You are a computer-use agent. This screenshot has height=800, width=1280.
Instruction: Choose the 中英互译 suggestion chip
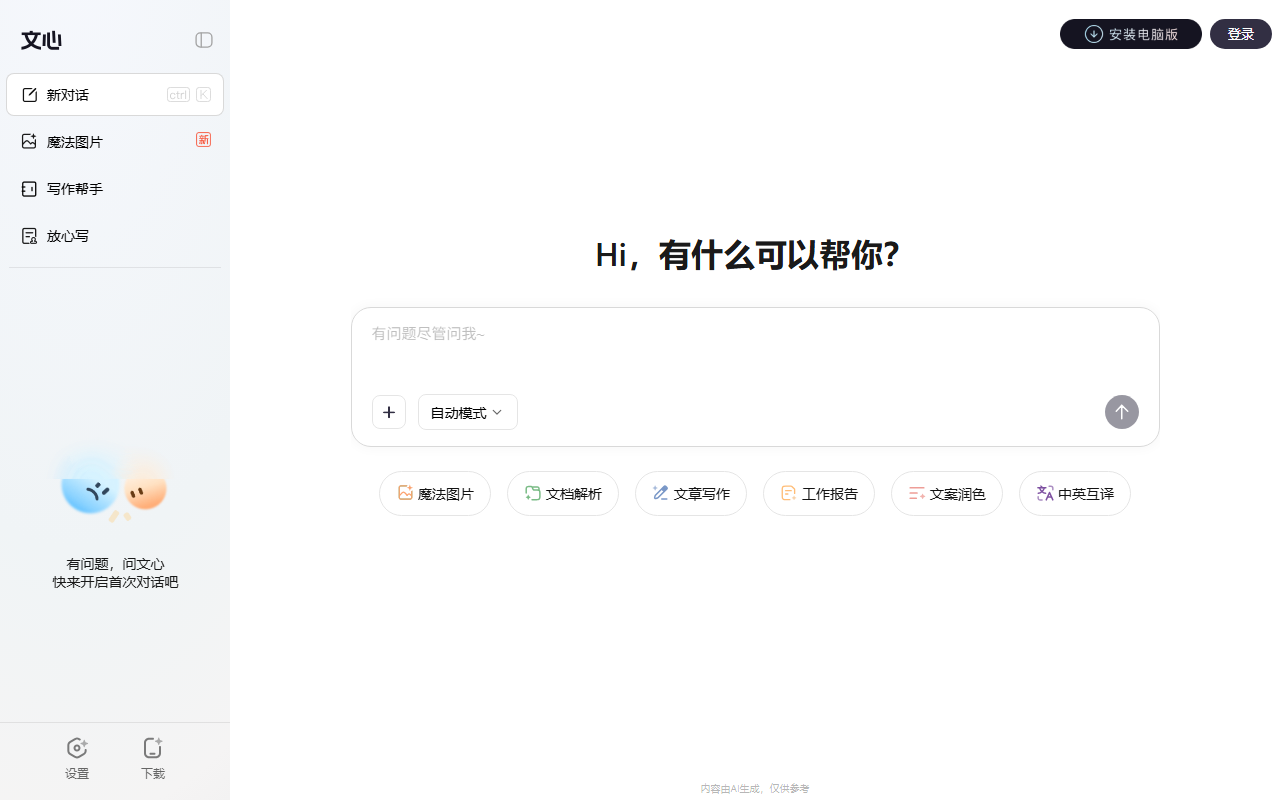(1075, 493)
